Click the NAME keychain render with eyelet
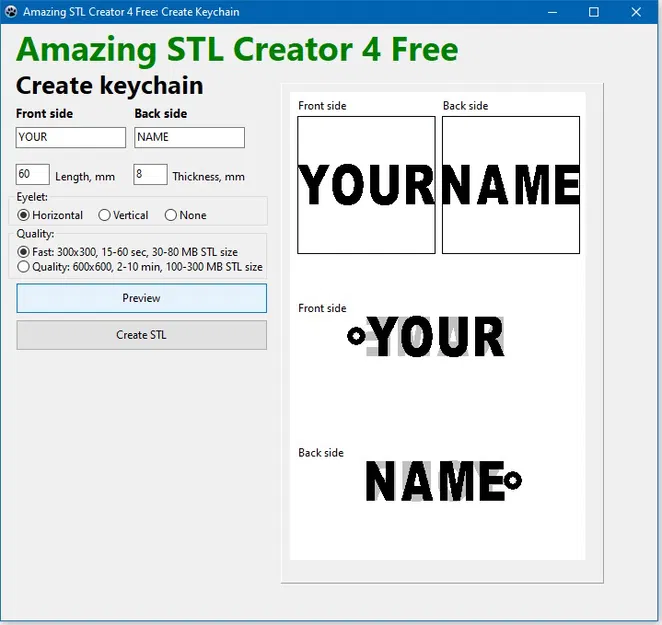 click(x=444, y=481)
